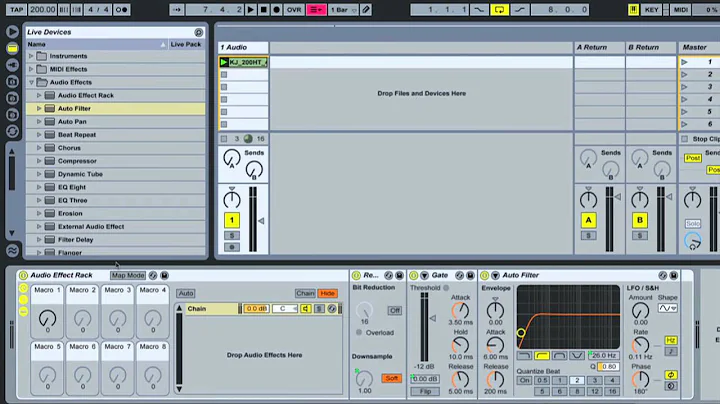The width and height of the screenshot is (720, 404).
Task: Click the Gate Flip button
Action: [x=425, y=392]
